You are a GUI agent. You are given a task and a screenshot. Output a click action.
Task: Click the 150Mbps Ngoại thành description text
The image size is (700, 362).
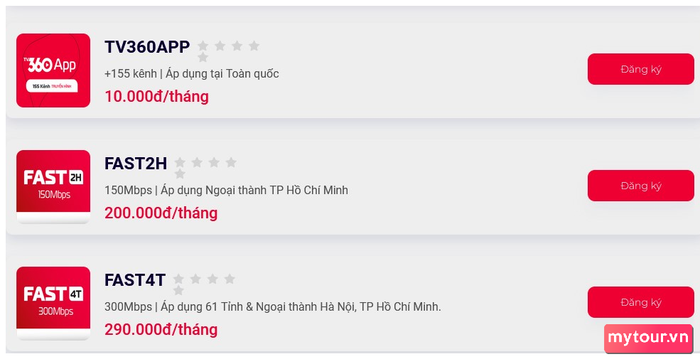tap(226, 191)
